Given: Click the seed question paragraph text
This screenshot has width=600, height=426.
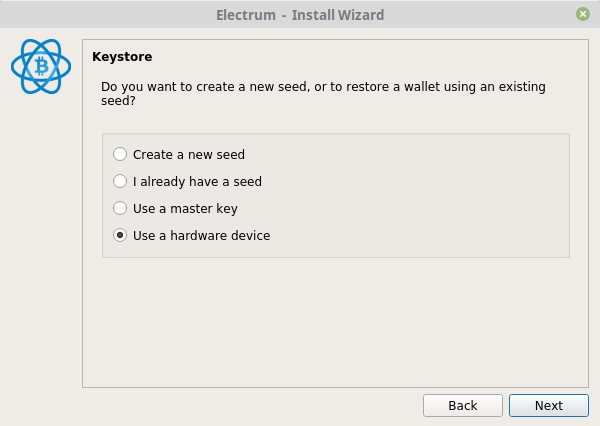Looking at the screenshot, I should tap(323, 93).
